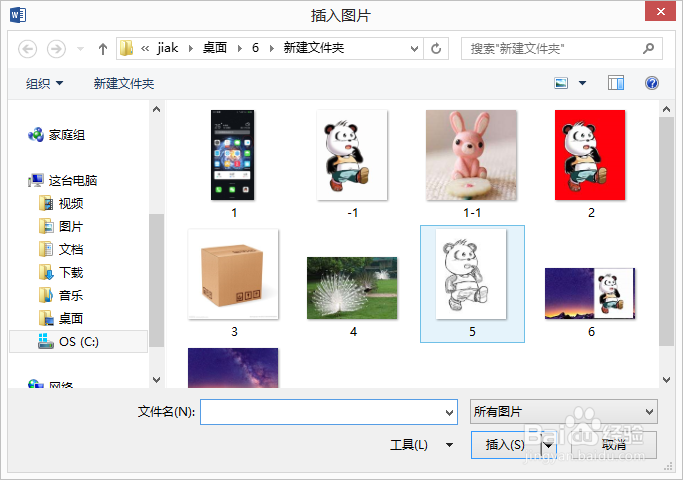Select night sky panda thumbnail 6

pyautogui.click(x=590, y=294)
